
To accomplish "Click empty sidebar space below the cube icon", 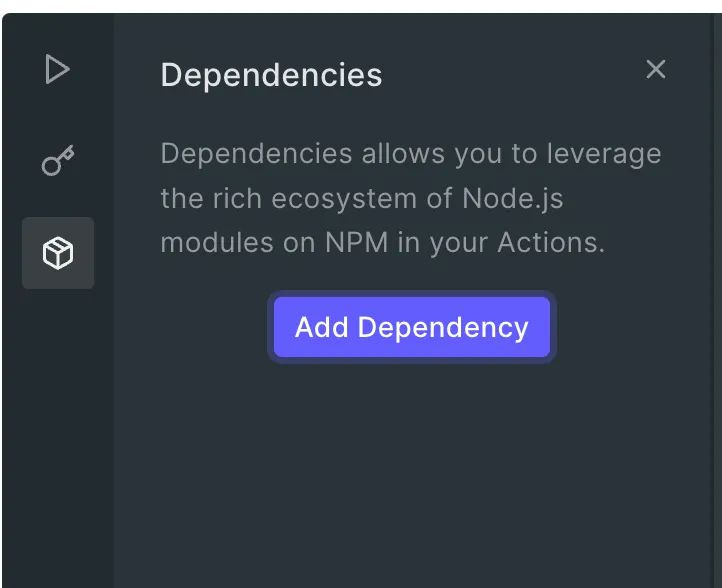I will [x=58, y=430].
